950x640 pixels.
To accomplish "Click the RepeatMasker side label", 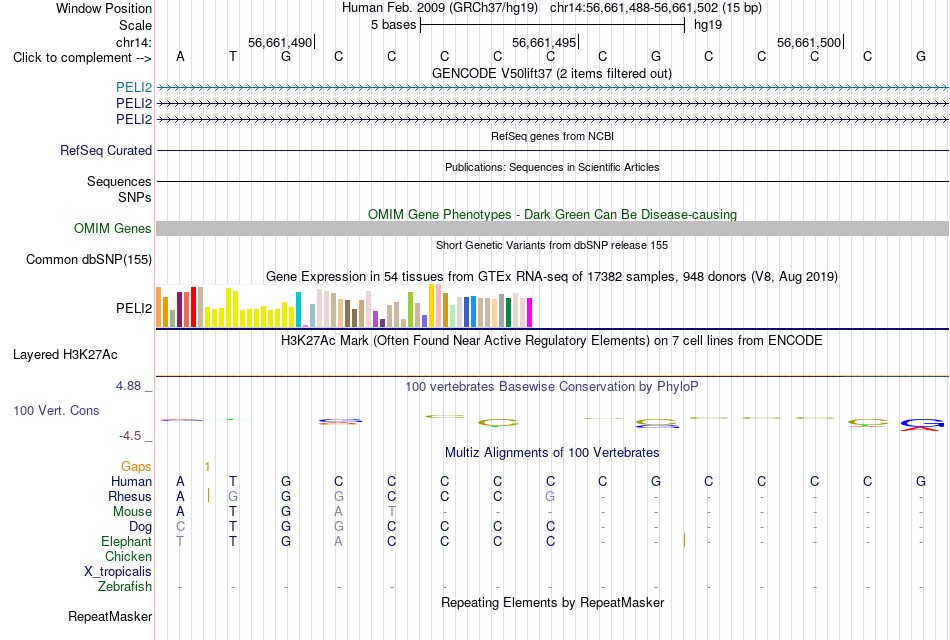I will [110, 616].
